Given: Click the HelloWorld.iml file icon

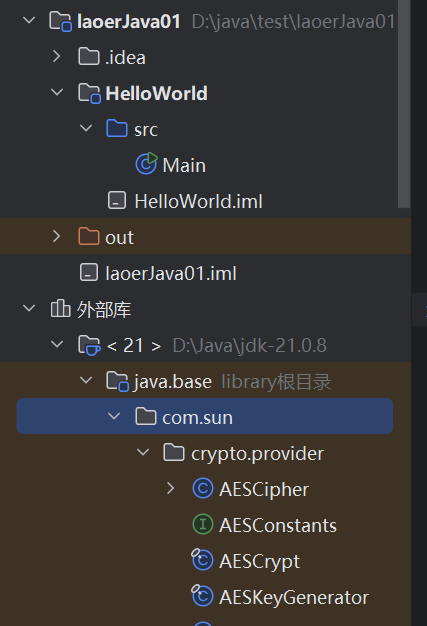Looking at the screenshot, I should tap(117, 200).
